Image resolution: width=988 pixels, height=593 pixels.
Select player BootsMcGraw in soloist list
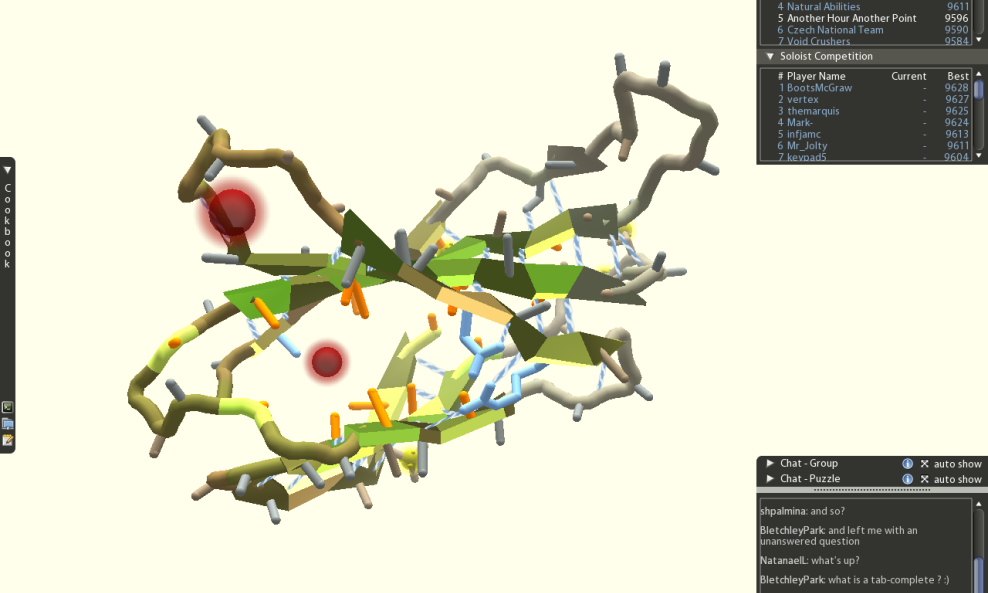[819, 88]
